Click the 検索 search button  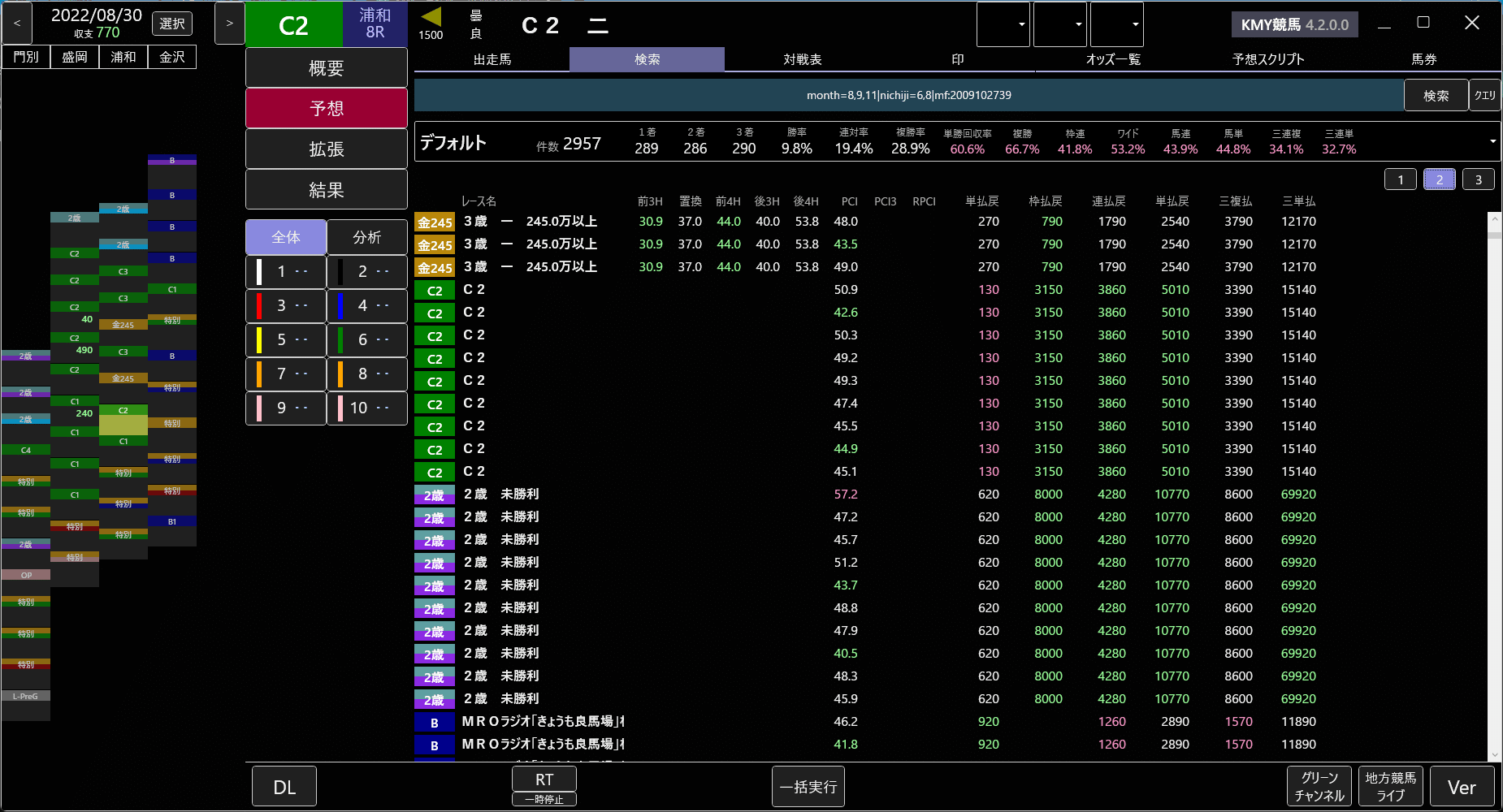click(x=1436, y=95)
